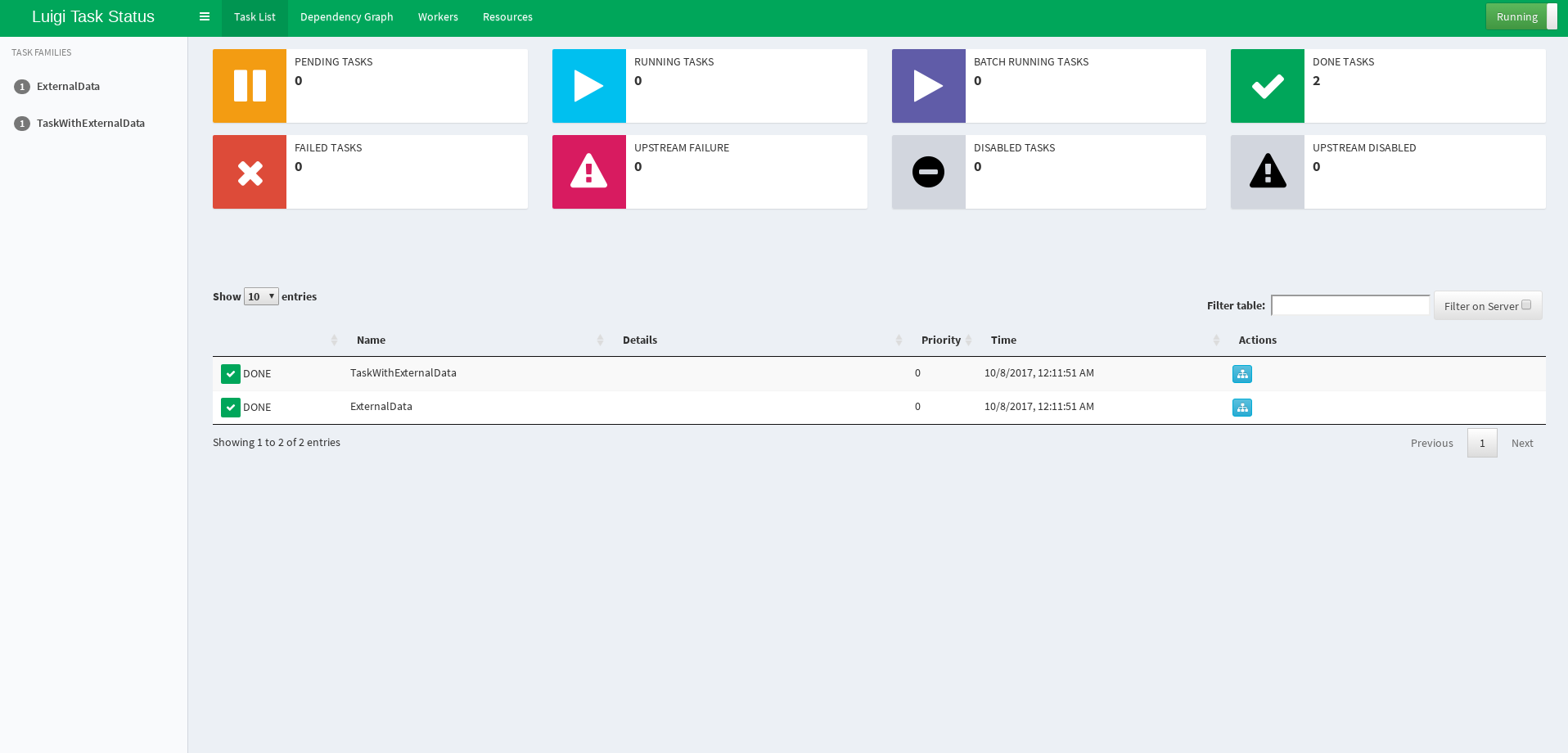Select ExternalData in task families sidebar
The image size is (1568, 753).
click(x=68, y=87)
